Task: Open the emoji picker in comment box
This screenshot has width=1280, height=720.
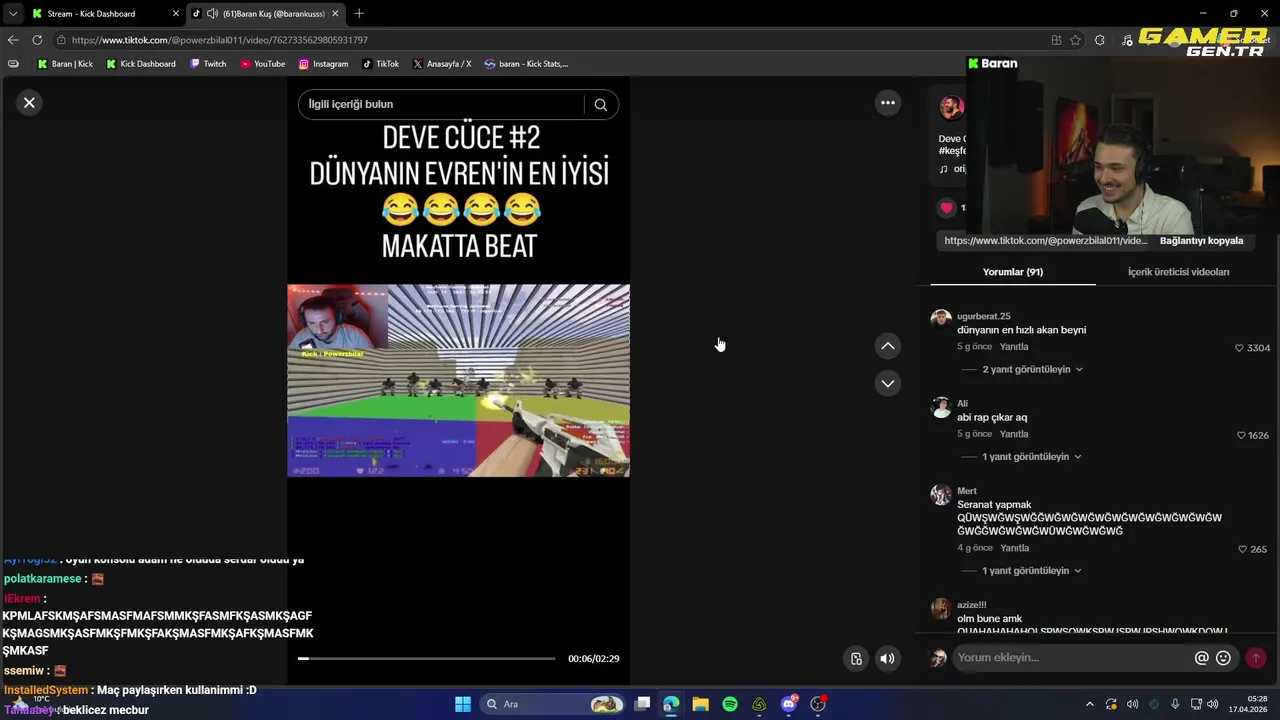Action: (1223, 658)
